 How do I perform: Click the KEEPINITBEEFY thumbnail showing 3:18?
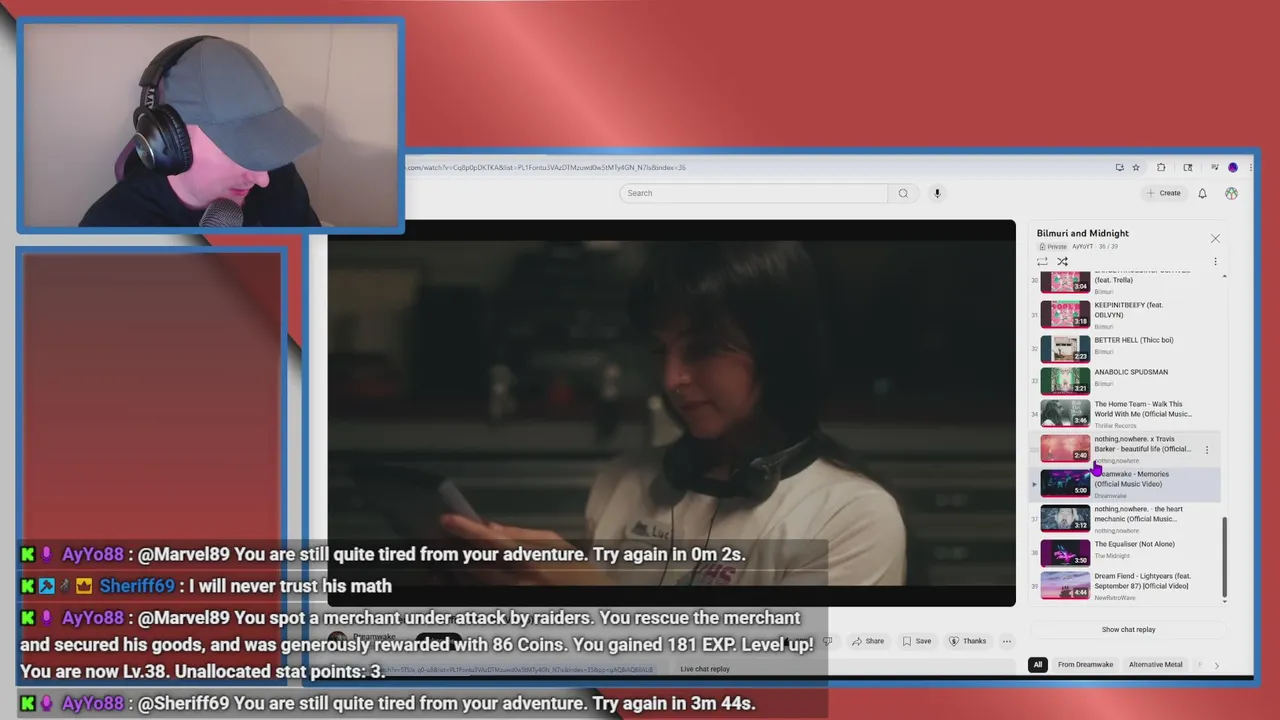pyautogui.click(x=1065, y=314)
